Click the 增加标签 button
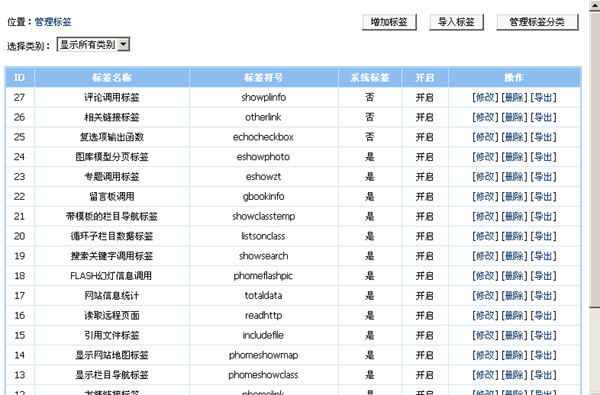 tap(389, 22)
